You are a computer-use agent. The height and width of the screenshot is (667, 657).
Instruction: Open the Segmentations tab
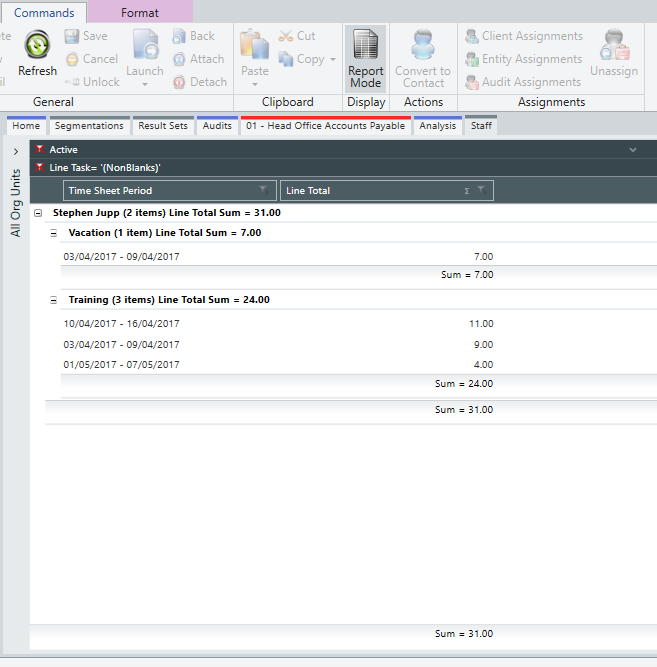pyautogui.click(x=89, y=125)
